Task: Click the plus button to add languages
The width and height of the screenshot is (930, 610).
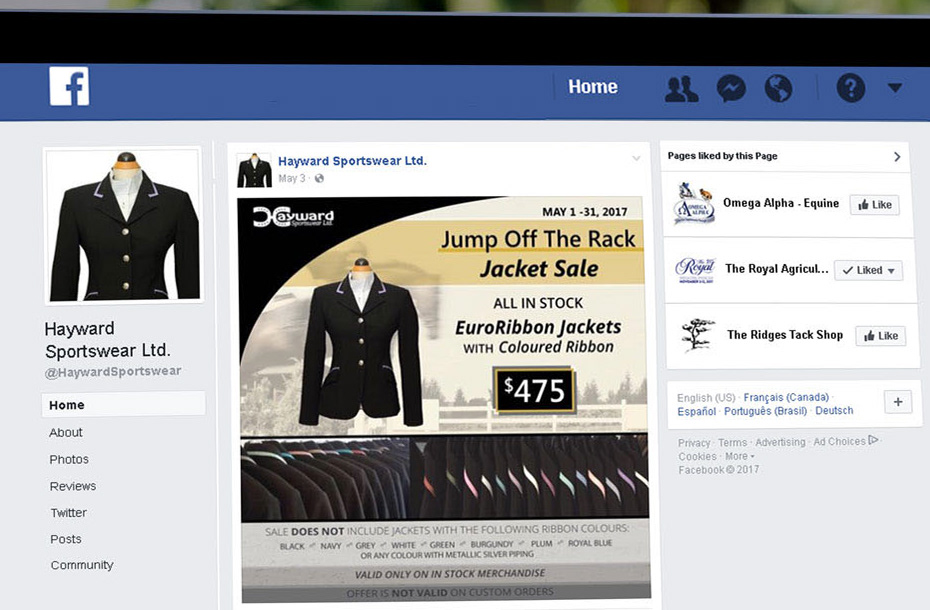Action: (x=898, y=402)
